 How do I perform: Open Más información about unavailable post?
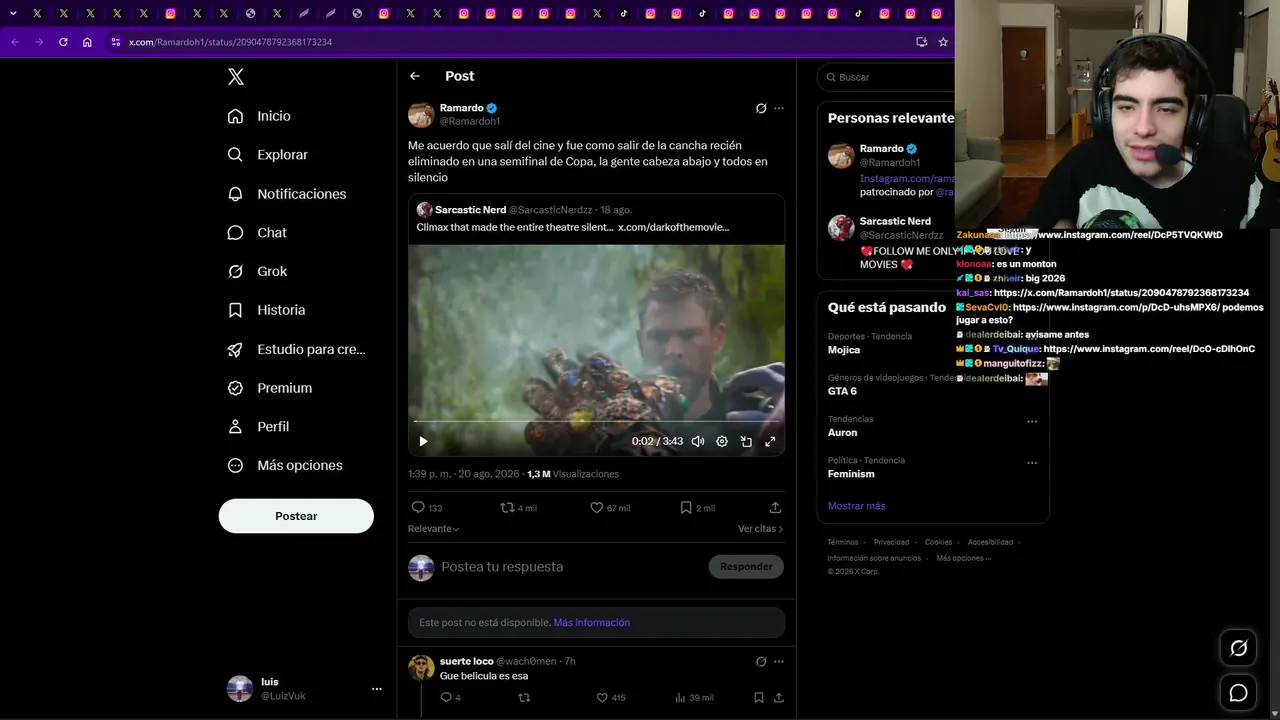(x=592, y=623)
